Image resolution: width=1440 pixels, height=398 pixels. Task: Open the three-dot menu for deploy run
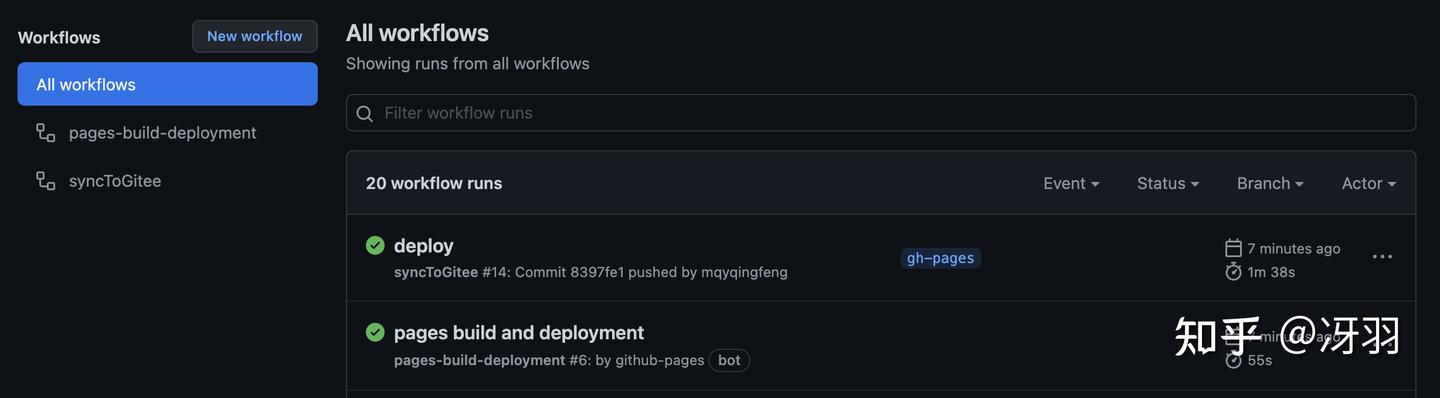click(x=1382, y=257)
